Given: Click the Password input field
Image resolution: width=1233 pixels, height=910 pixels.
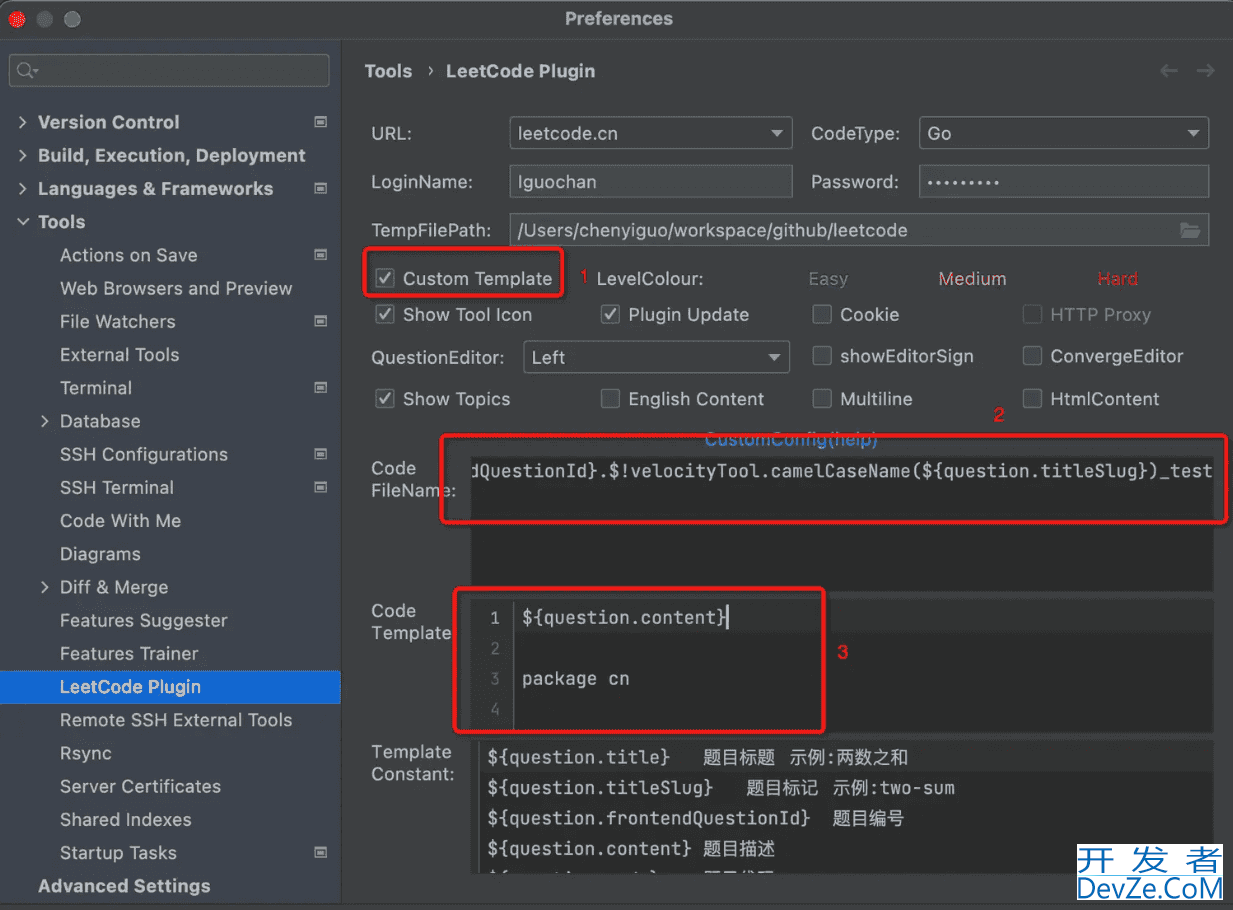Looking at the screenshot, I should tap(1063, 182).
